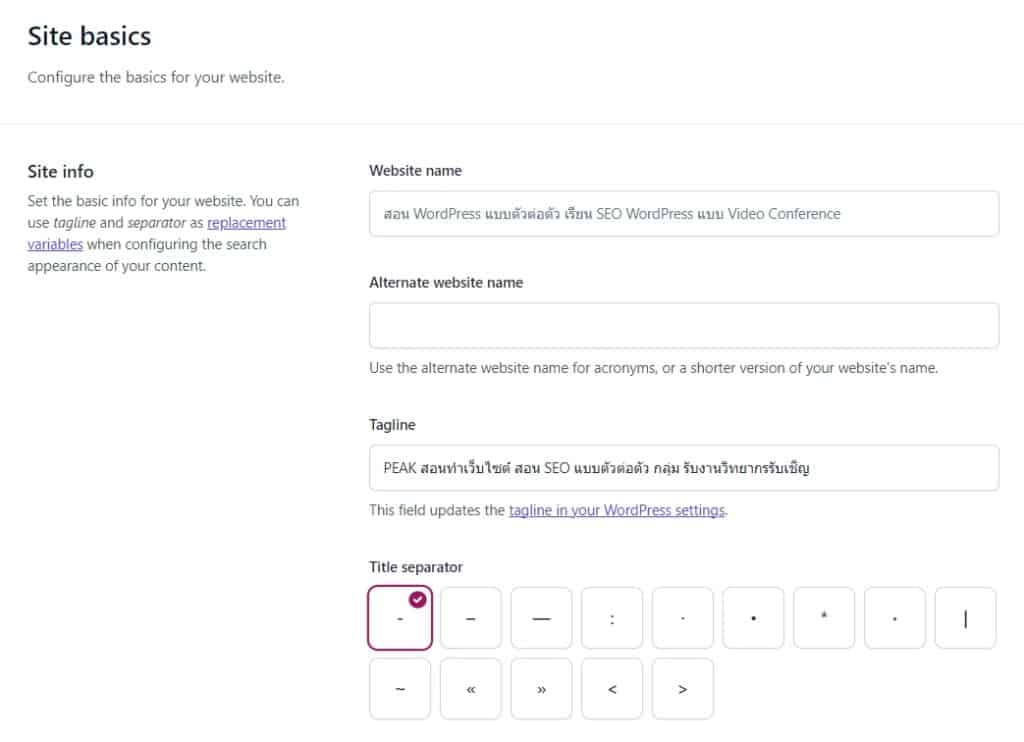Select the em dash title separator
This screenshot has height=742, width=1024.
541,618
